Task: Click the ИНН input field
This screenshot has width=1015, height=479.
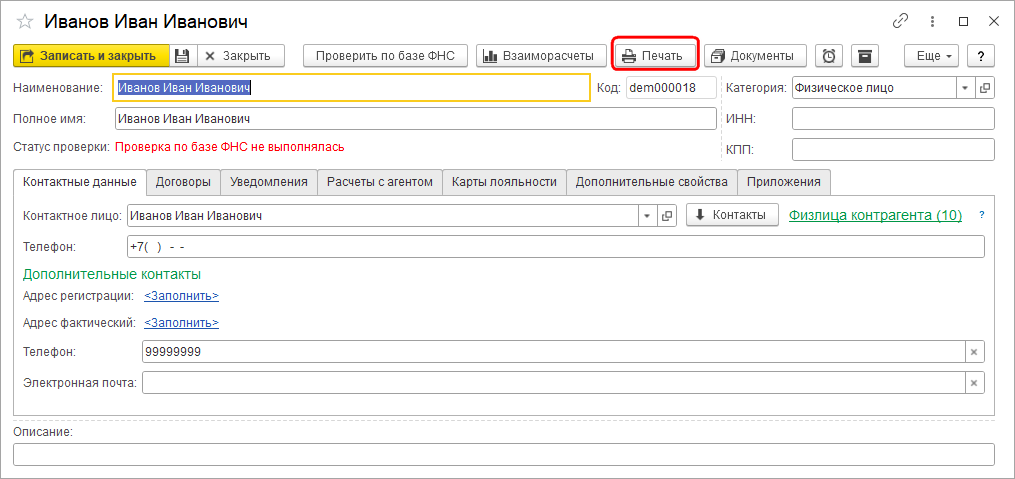Action: 893,119
